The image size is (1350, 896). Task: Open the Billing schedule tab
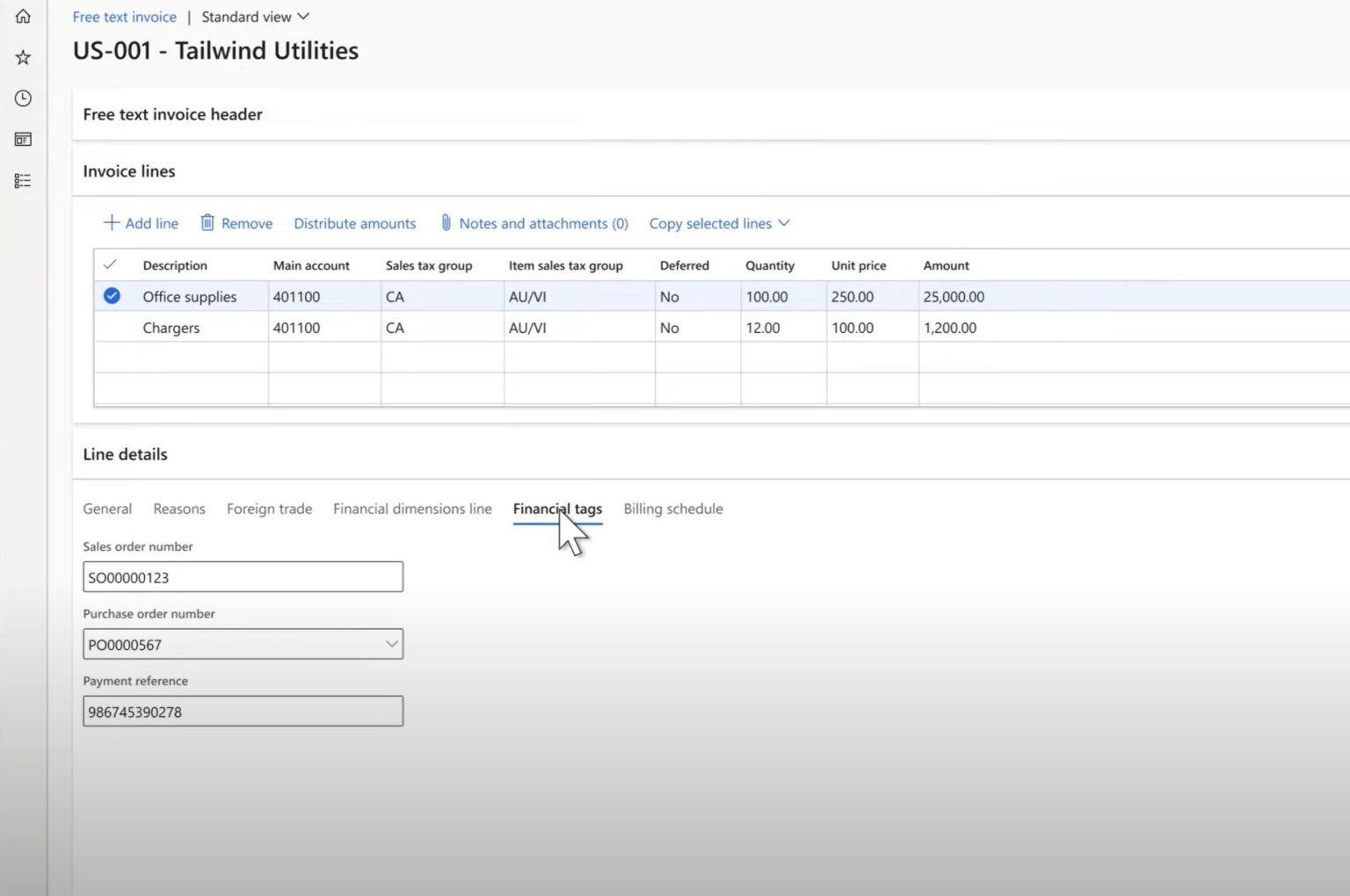point(672,509)
